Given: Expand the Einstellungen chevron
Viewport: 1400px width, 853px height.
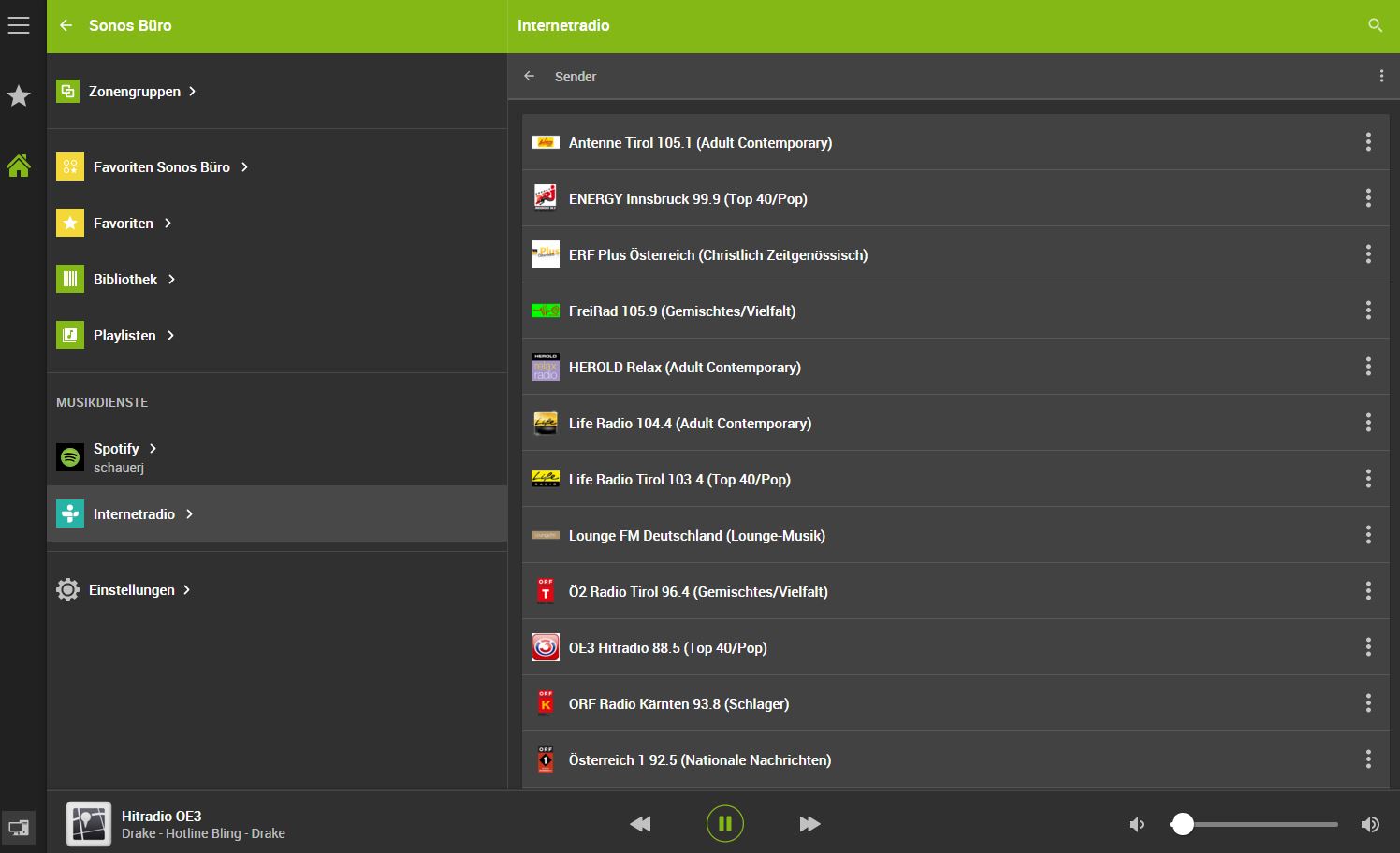Looking at the screenshot, I should click(x=186, y=589).
